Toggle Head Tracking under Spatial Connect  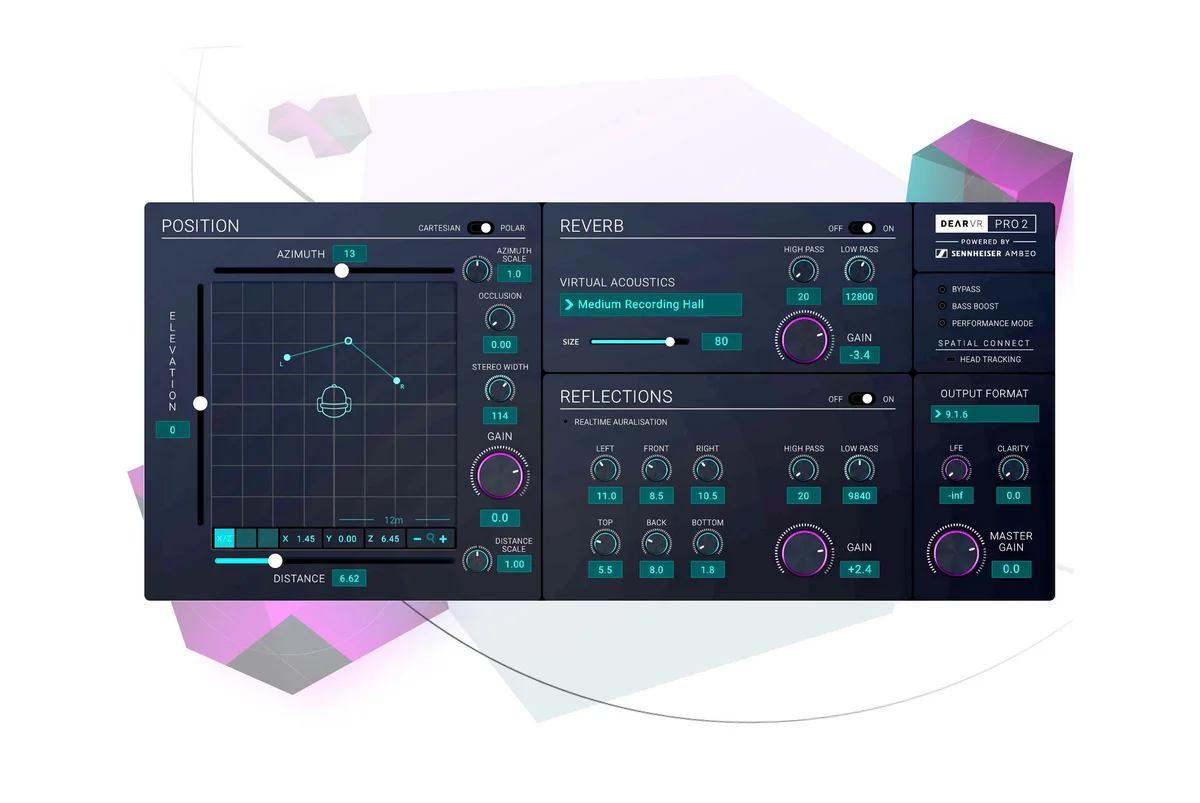(x=949, y=359)
